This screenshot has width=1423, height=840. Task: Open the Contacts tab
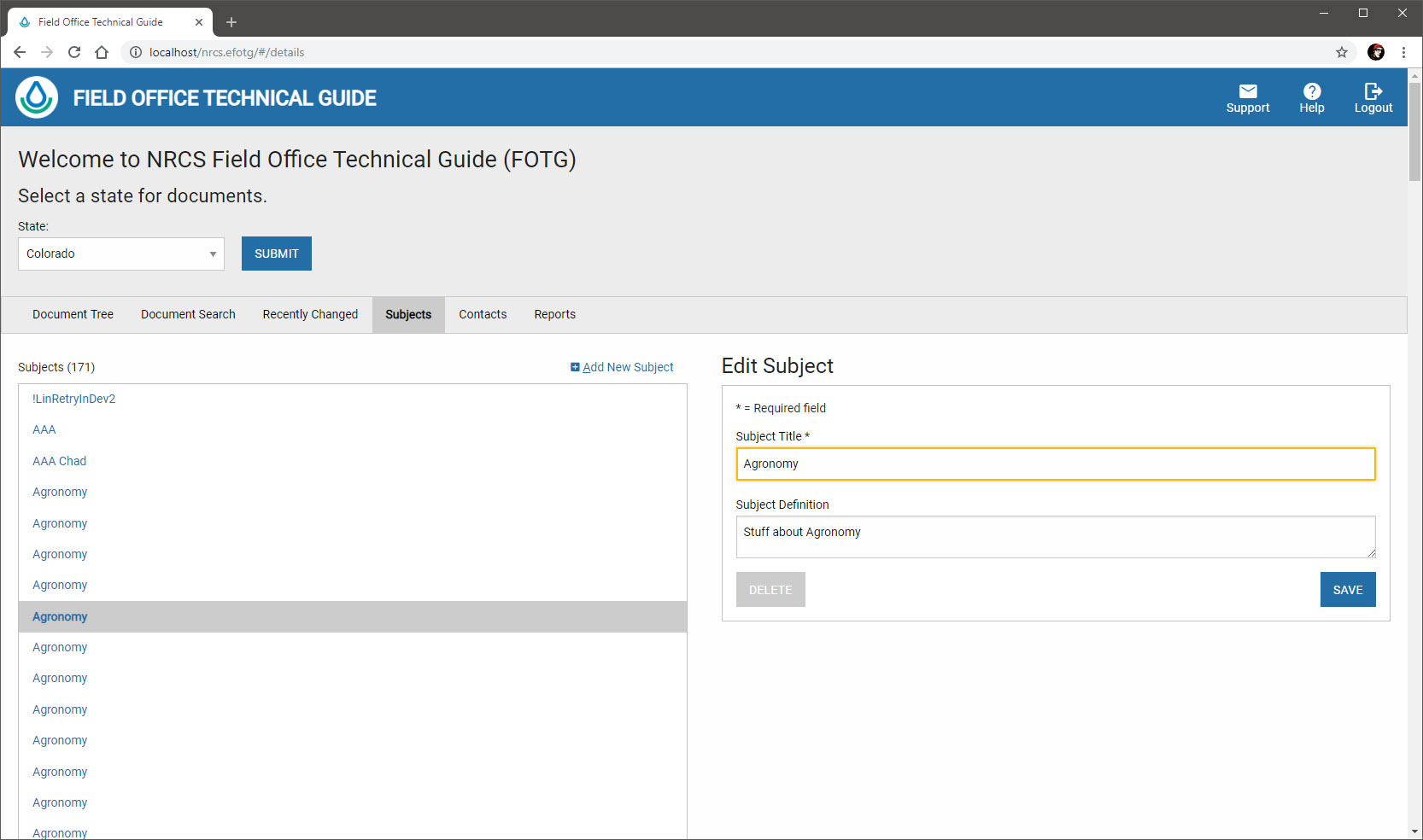(x=483, y=314)
